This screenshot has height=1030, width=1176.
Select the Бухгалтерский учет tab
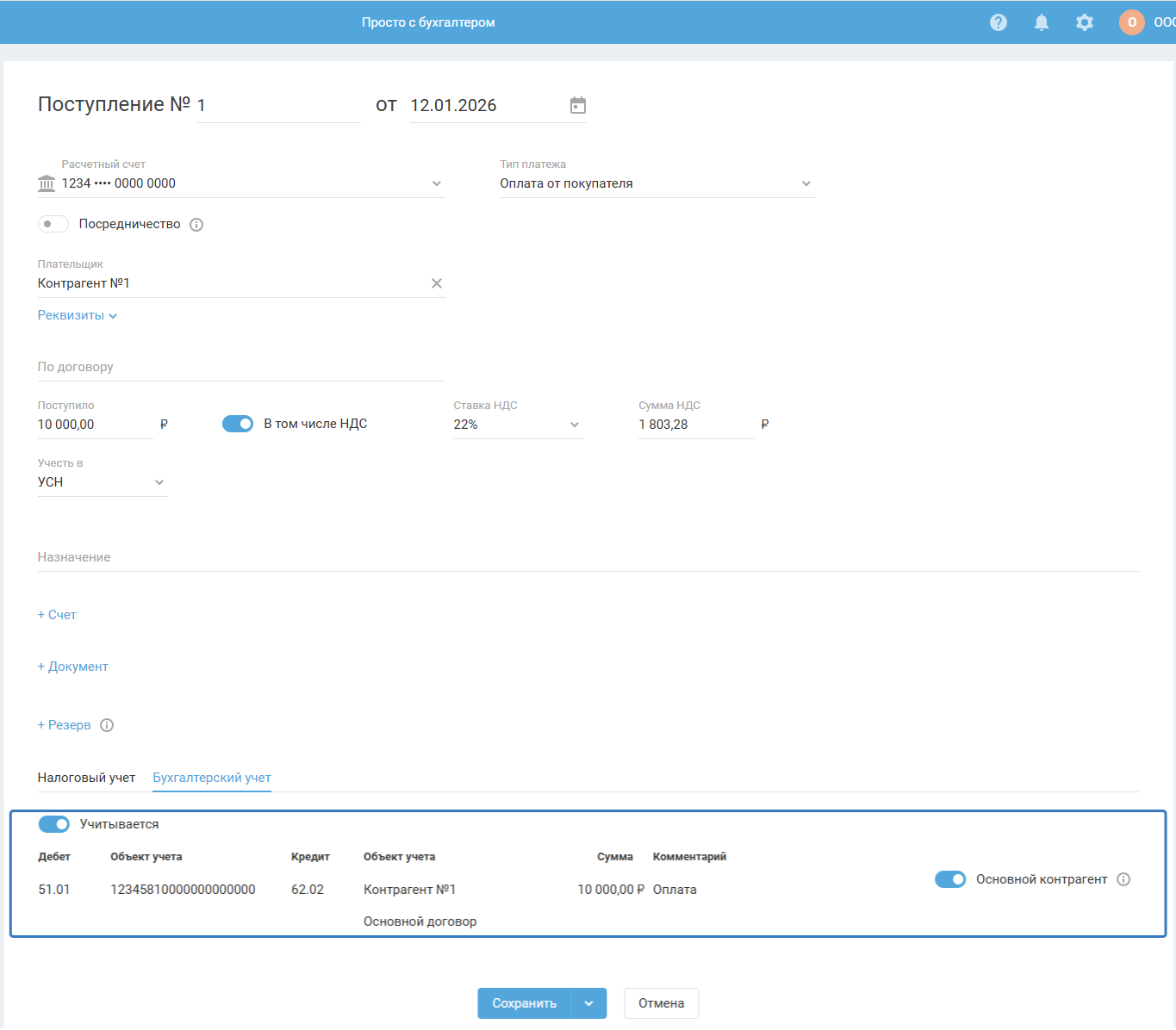212,778
